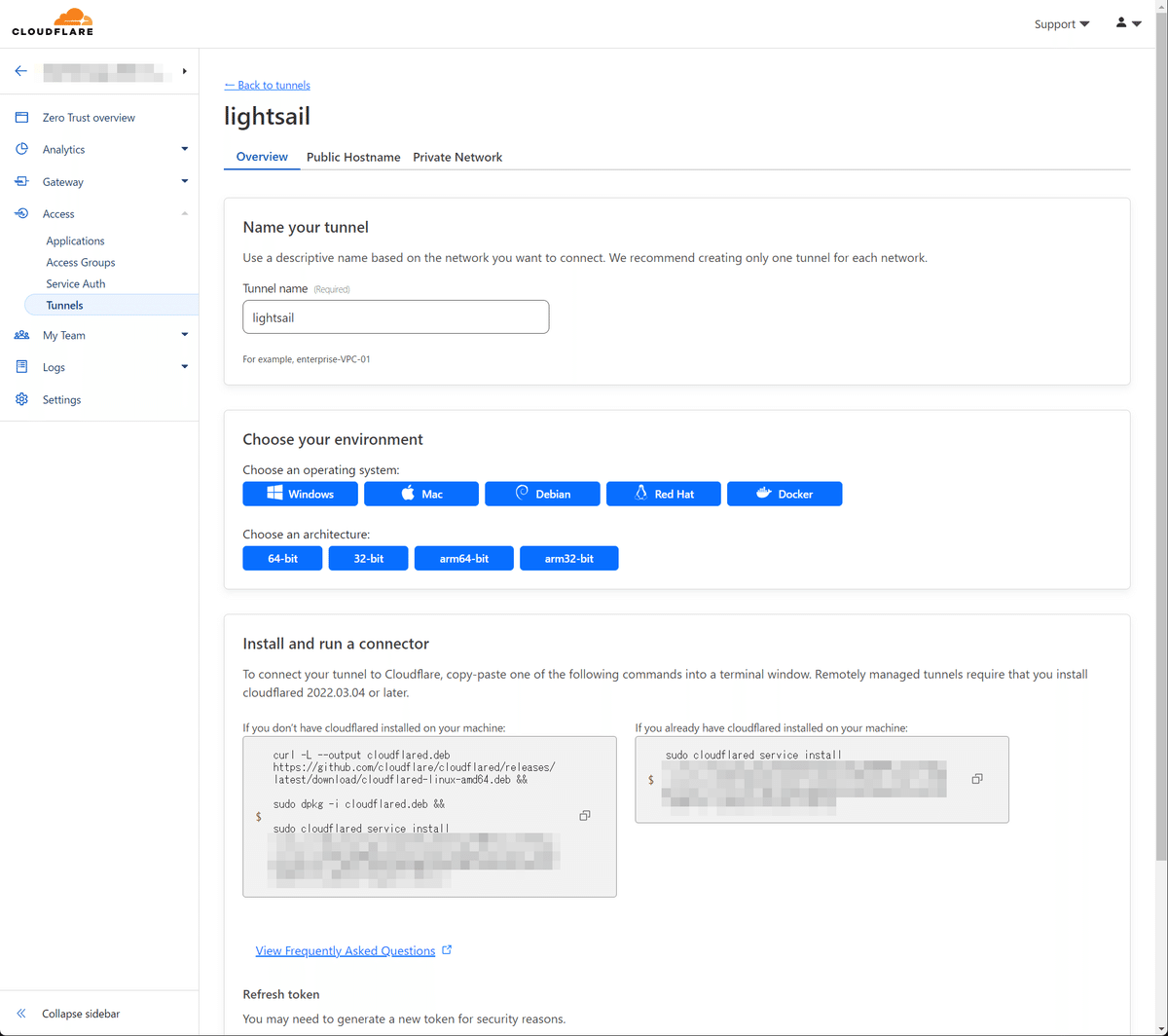This screenshot has width=1168, height=1036.
Task: Select 64-bit architecture
Action: (282, 559)
